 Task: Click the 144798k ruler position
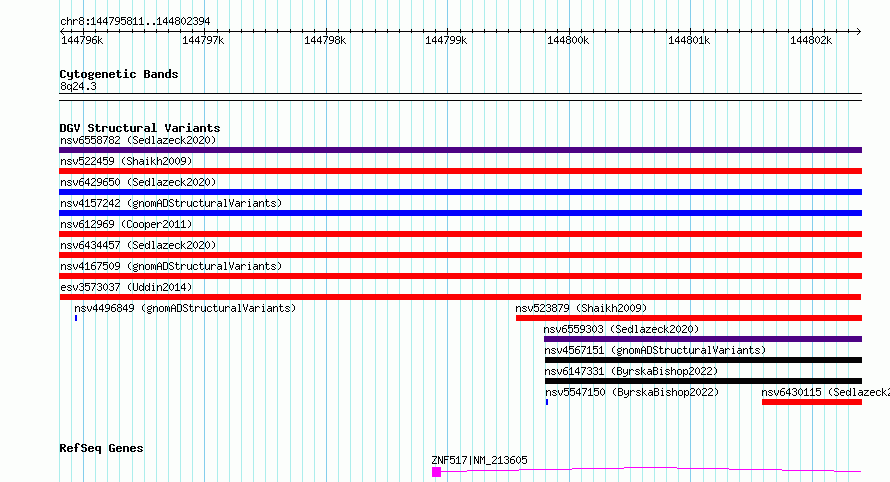pyautogui.click(x=325, y=40)
